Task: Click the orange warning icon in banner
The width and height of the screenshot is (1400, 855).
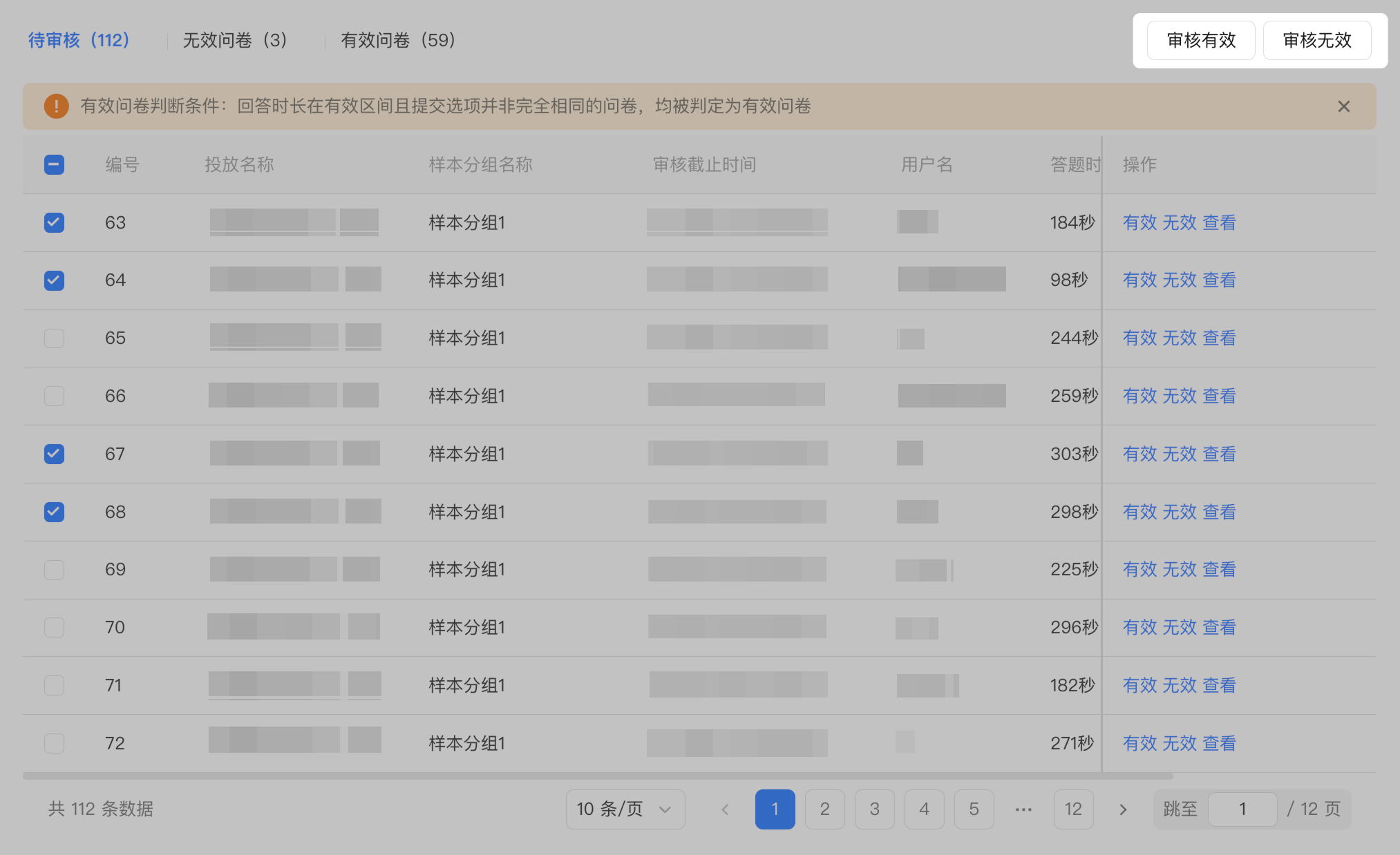Action: pos(56,106)
